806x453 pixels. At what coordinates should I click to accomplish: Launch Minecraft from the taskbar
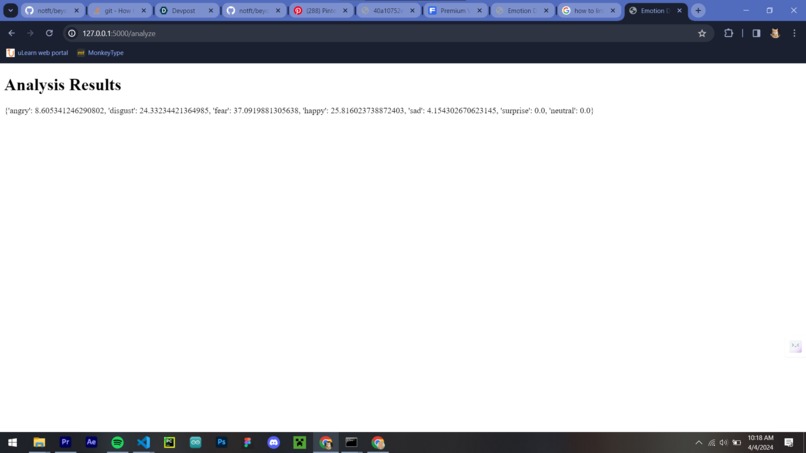coord(300,442)
